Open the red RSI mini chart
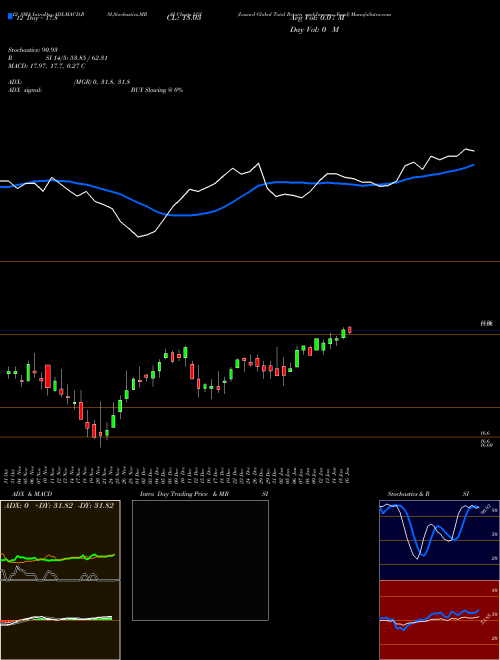This screenshot has width=500, height=660. tap(439, 620)
